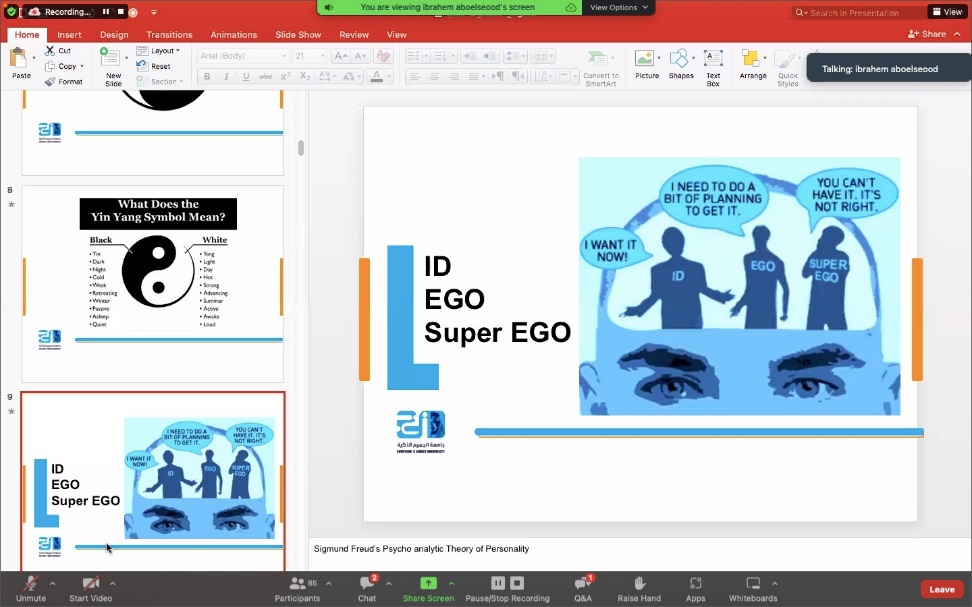
Task: Toggle bold text formatting
Action: point(207,76)
